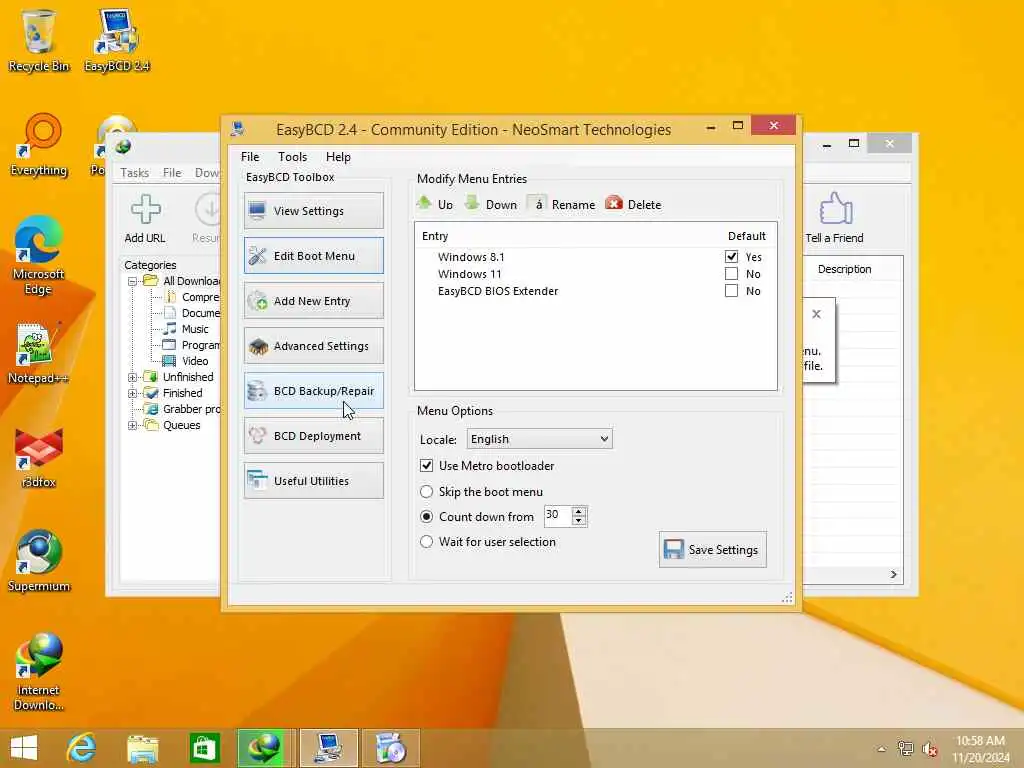This screenshot has height=768, width=1024.
Task: Open the Locale dropdown
Action: pos(539,439)
